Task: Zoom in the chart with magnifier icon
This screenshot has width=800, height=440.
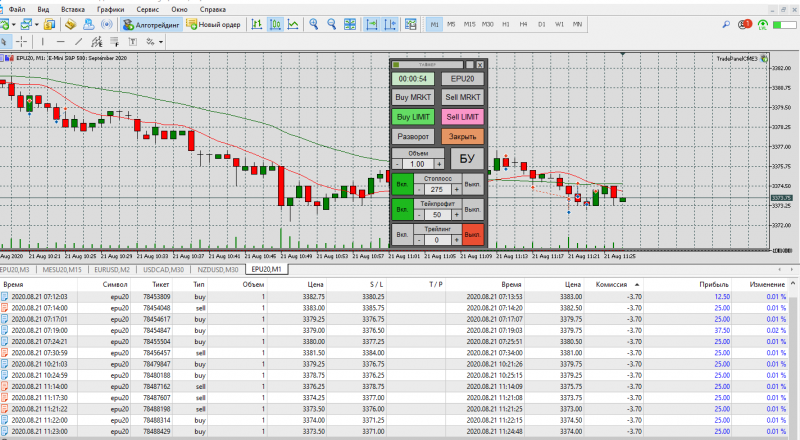Action: pyautogui.click(x=313, y=24)
